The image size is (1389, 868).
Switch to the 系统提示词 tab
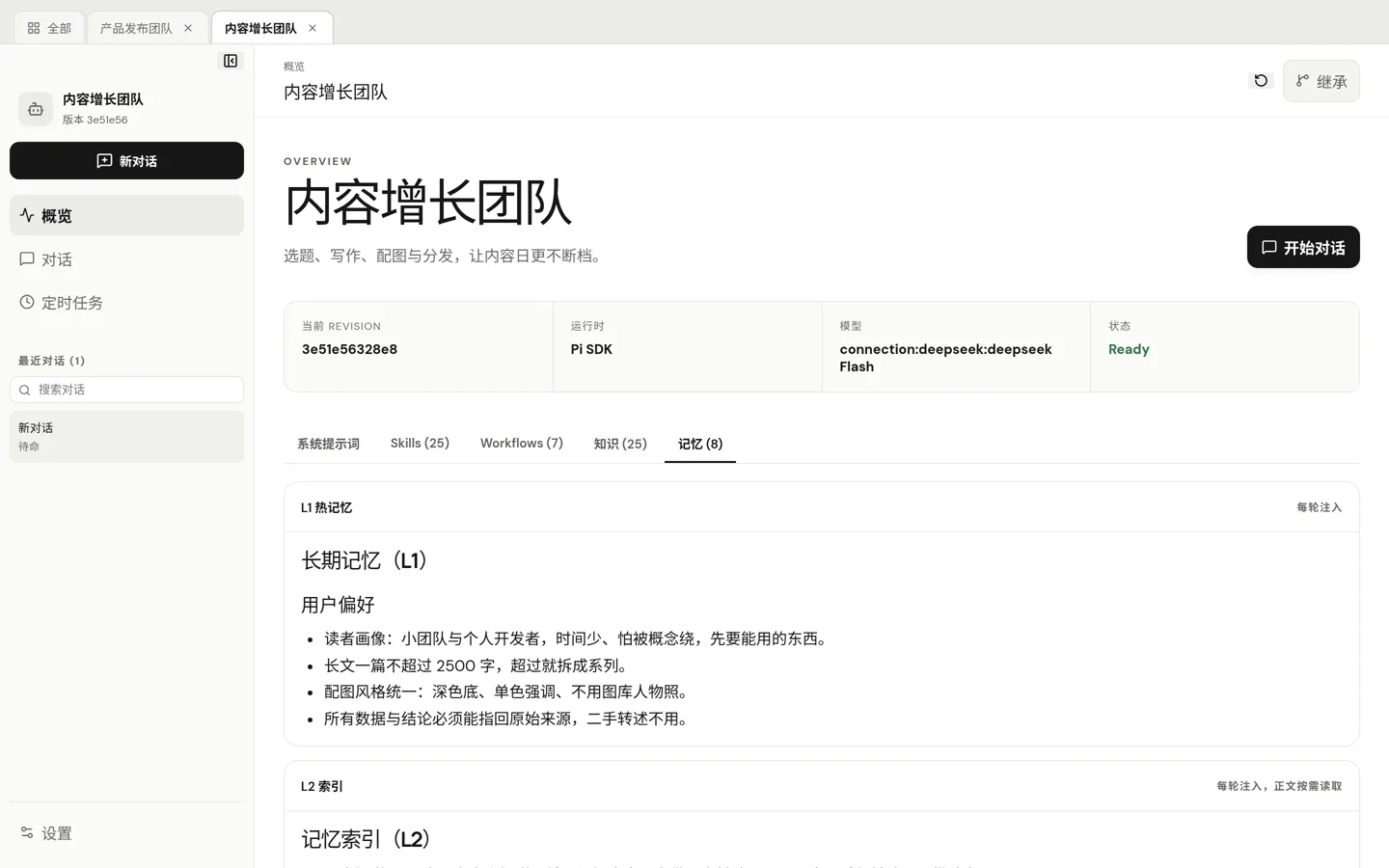328,444
